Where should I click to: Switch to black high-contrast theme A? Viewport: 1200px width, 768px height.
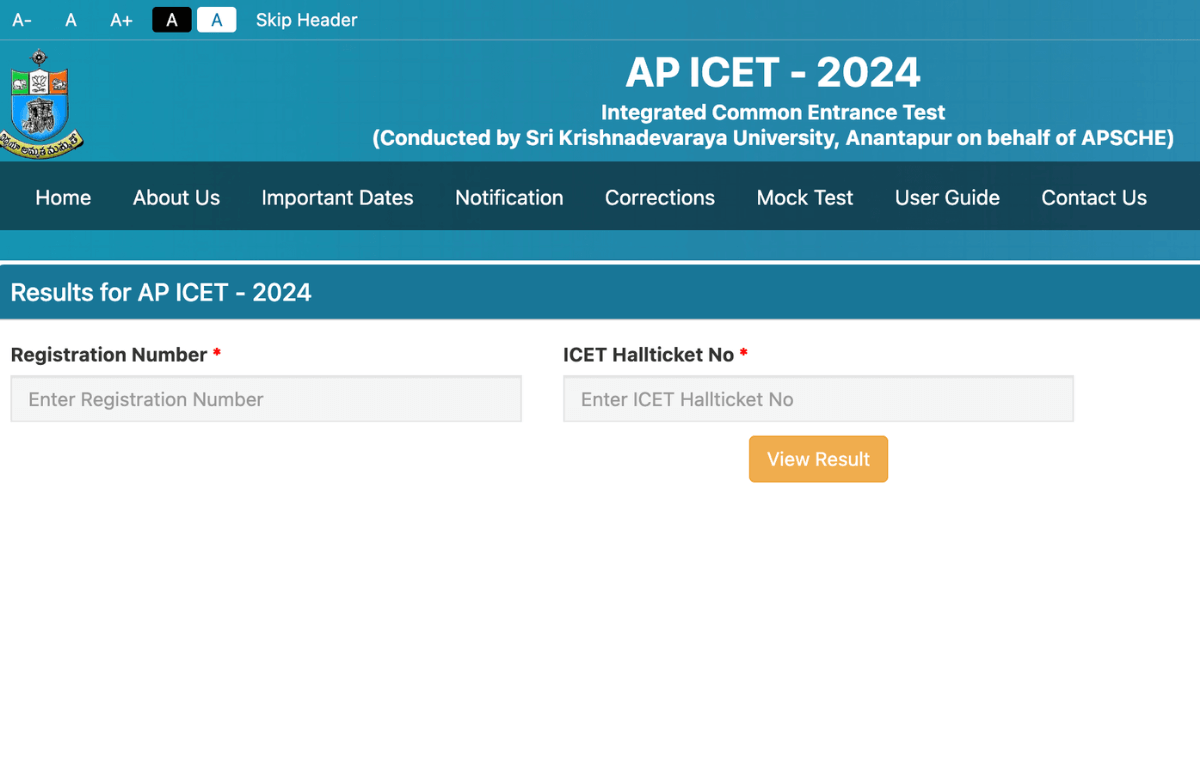[x=172, y=20]
